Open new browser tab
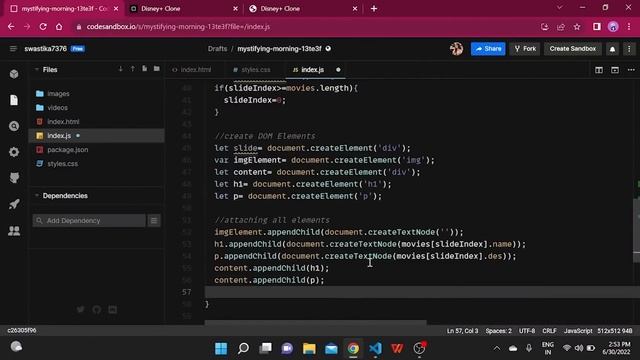This screenshot has width=640, height=360. (374, 9)
